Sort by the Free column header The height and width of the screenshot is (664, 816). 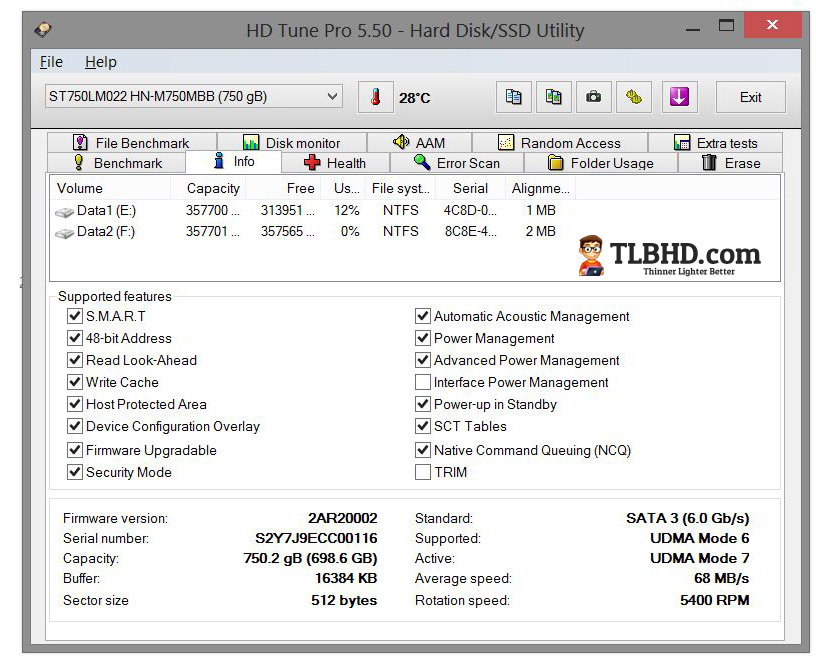pyautogui.click(x=283, y=188)
